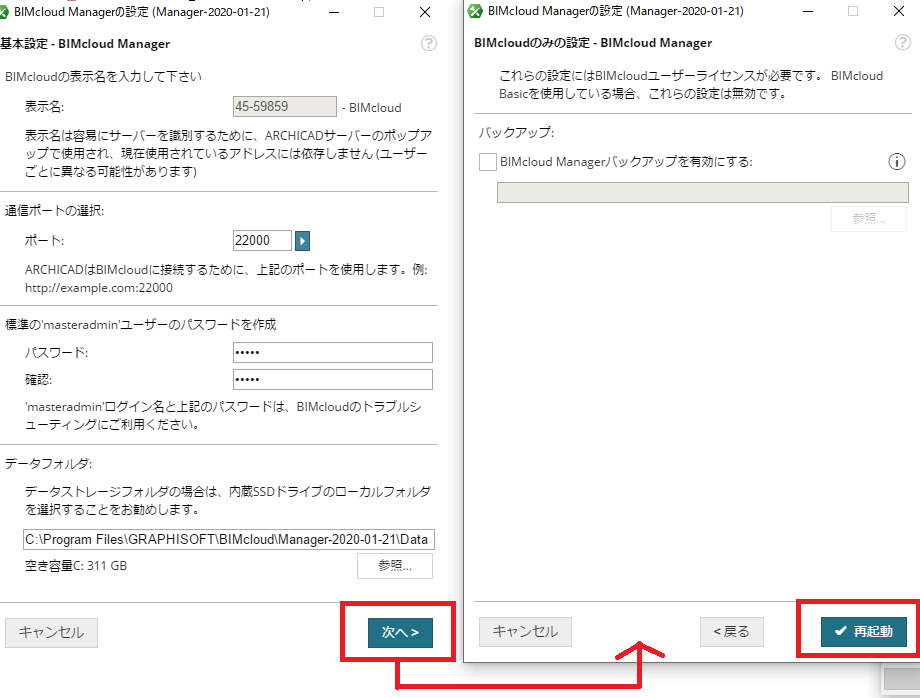Minimize the left BIMcloud Manager dialog

click(334, 12)
